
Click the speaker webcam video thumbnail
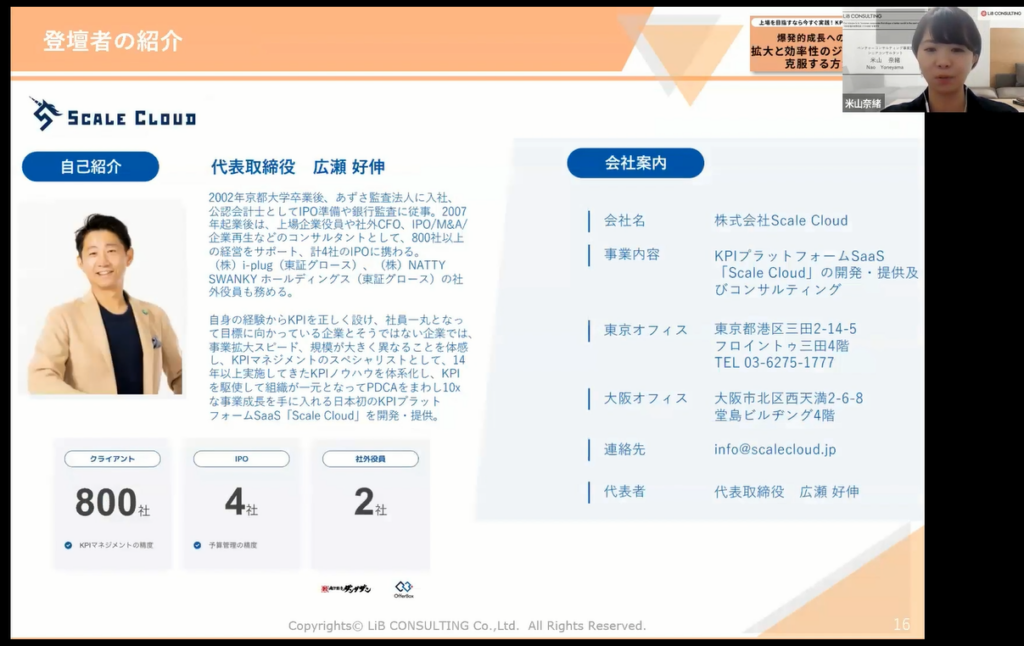(930, 58)
